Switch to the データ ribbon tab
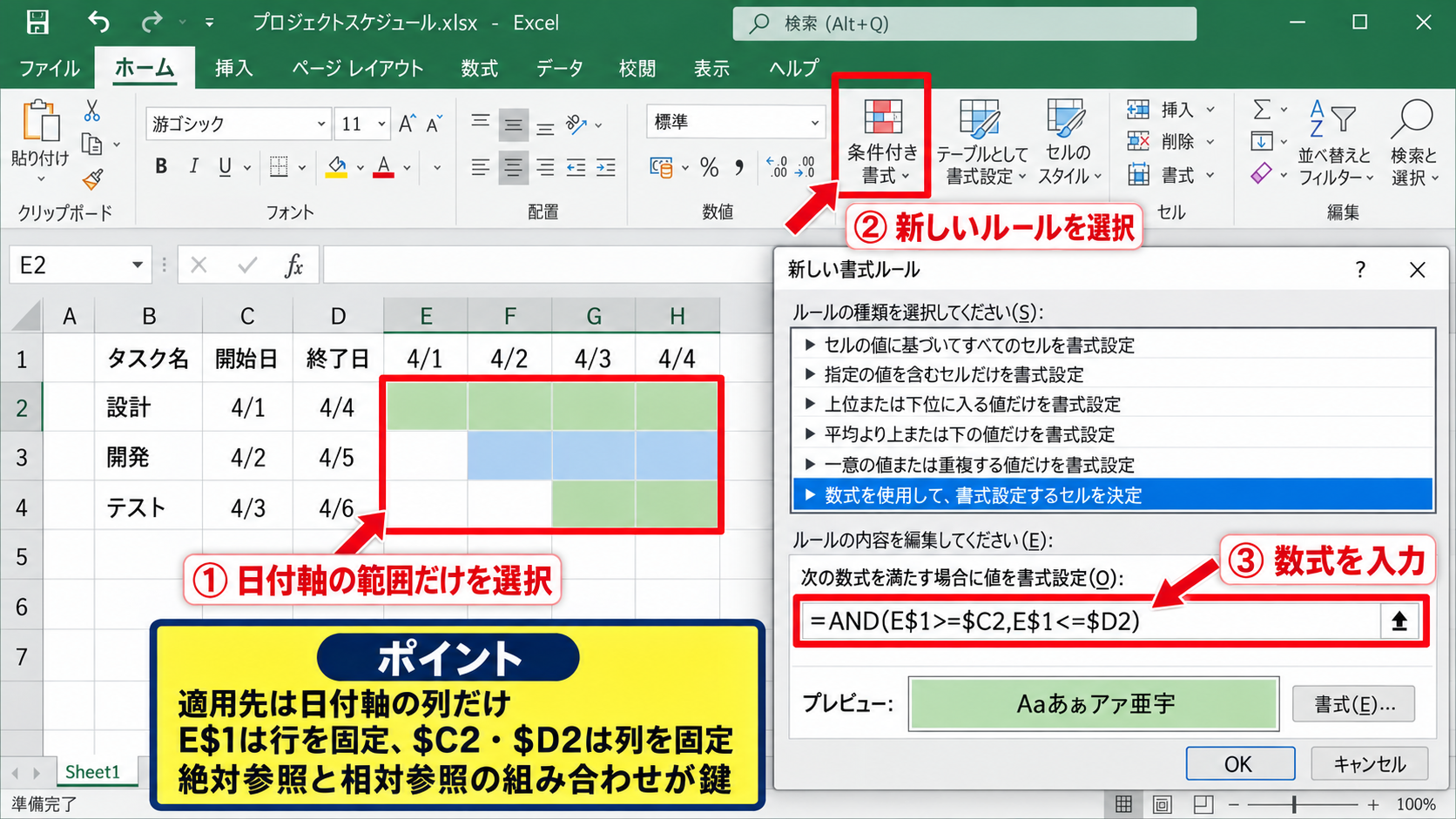Viewport: 1456px width, 819px height. tap(559, 68)
